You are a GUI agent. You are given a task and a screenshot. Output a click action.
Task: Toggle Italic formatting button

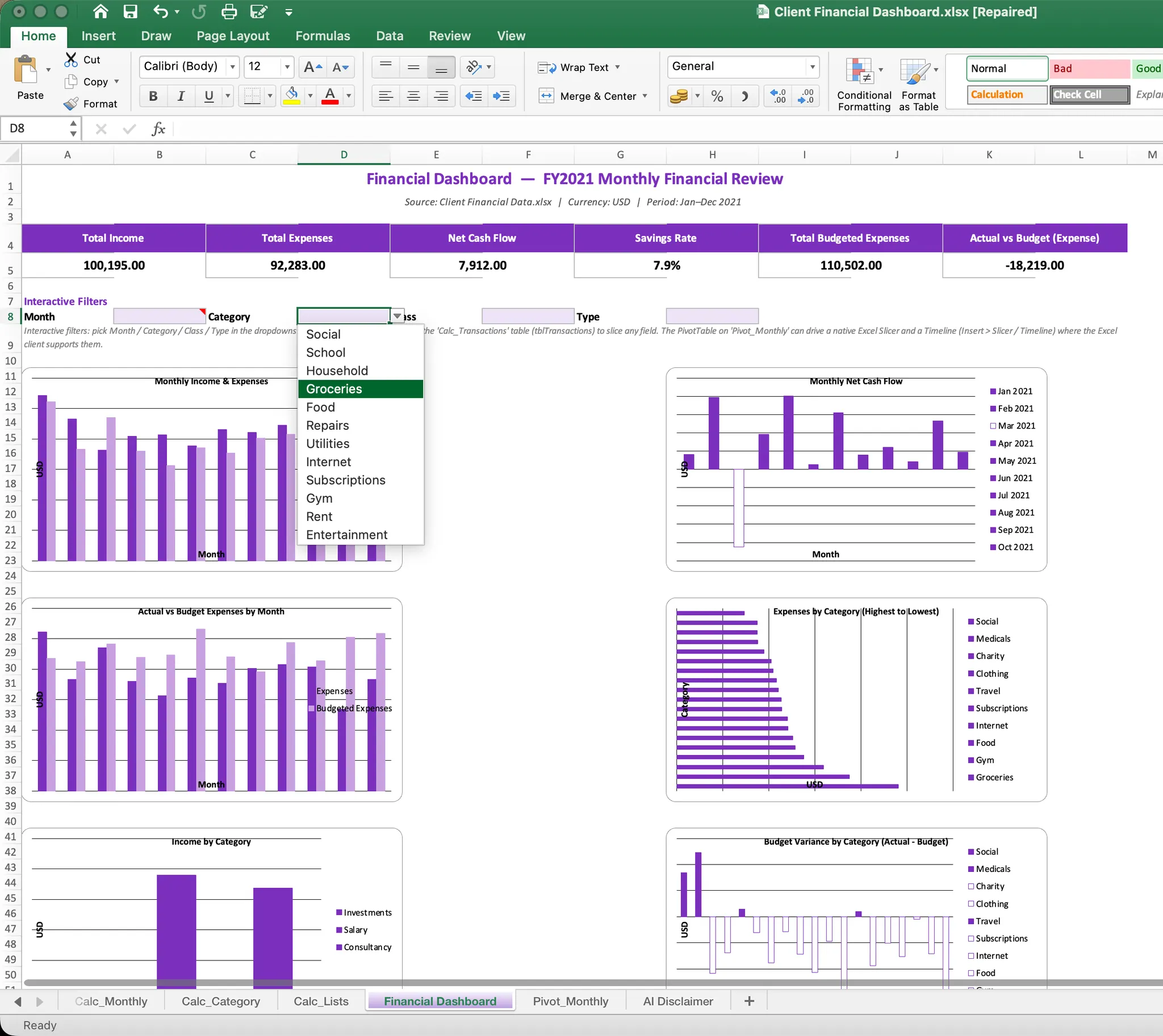tap(181, 96)
